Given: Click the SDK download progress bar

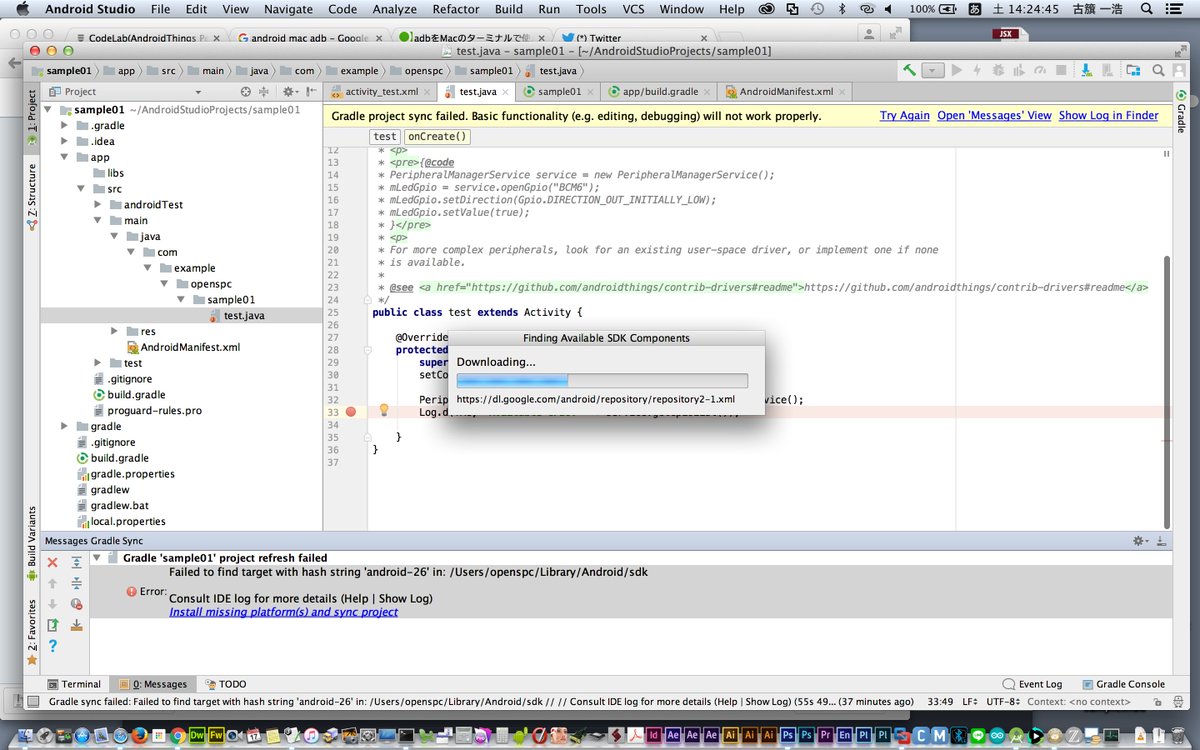Looking at the screenshot, I should tap(602, 380).
